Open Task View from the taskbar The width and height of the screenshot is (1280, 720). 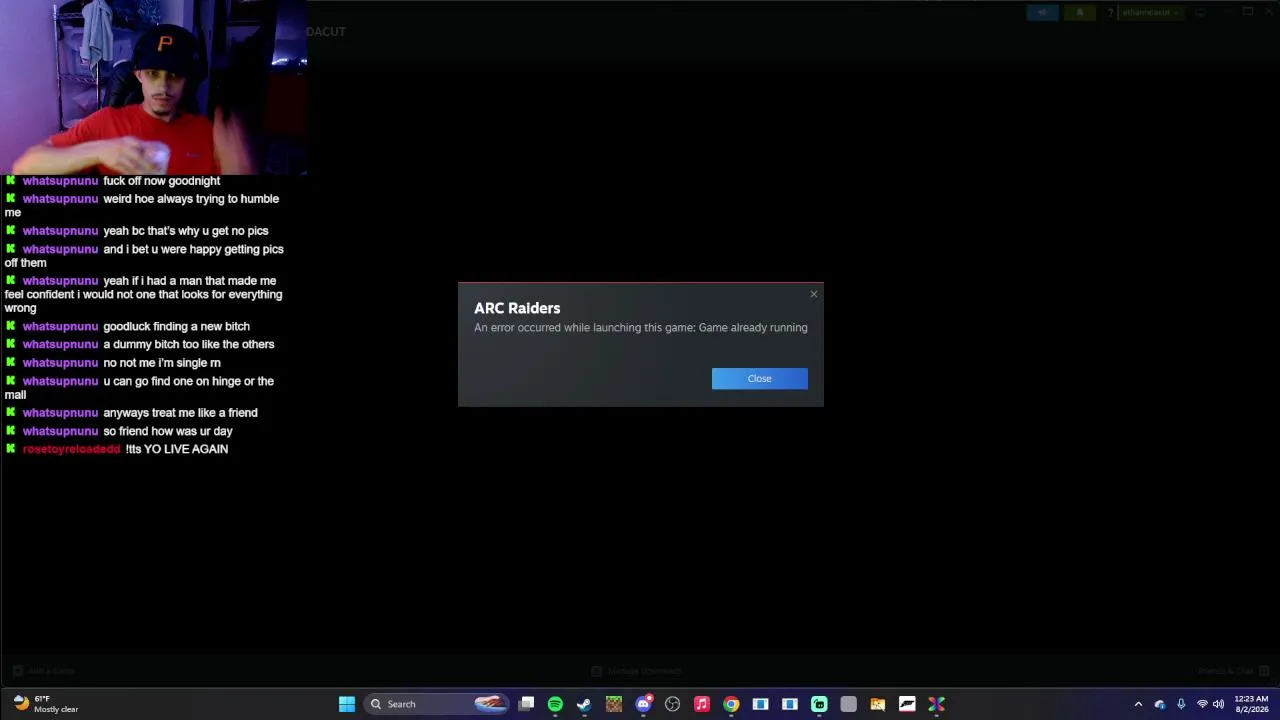point(526,704)
